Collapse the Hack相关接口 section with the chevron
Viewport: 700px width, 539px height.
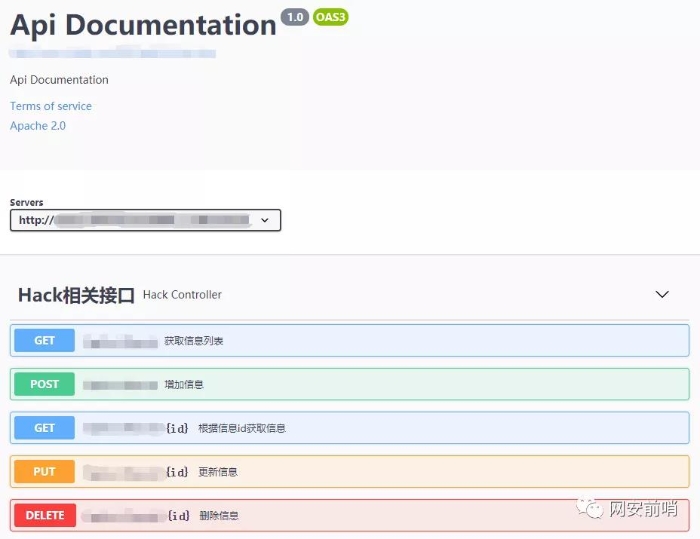coord(661,295)
